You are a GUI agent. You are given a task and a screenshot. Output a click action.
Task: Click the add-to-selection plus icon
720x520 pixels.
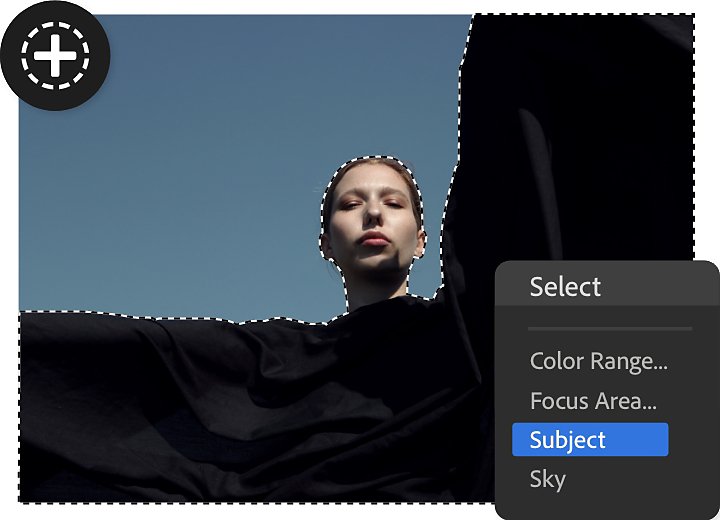click(x=55, y=56)
